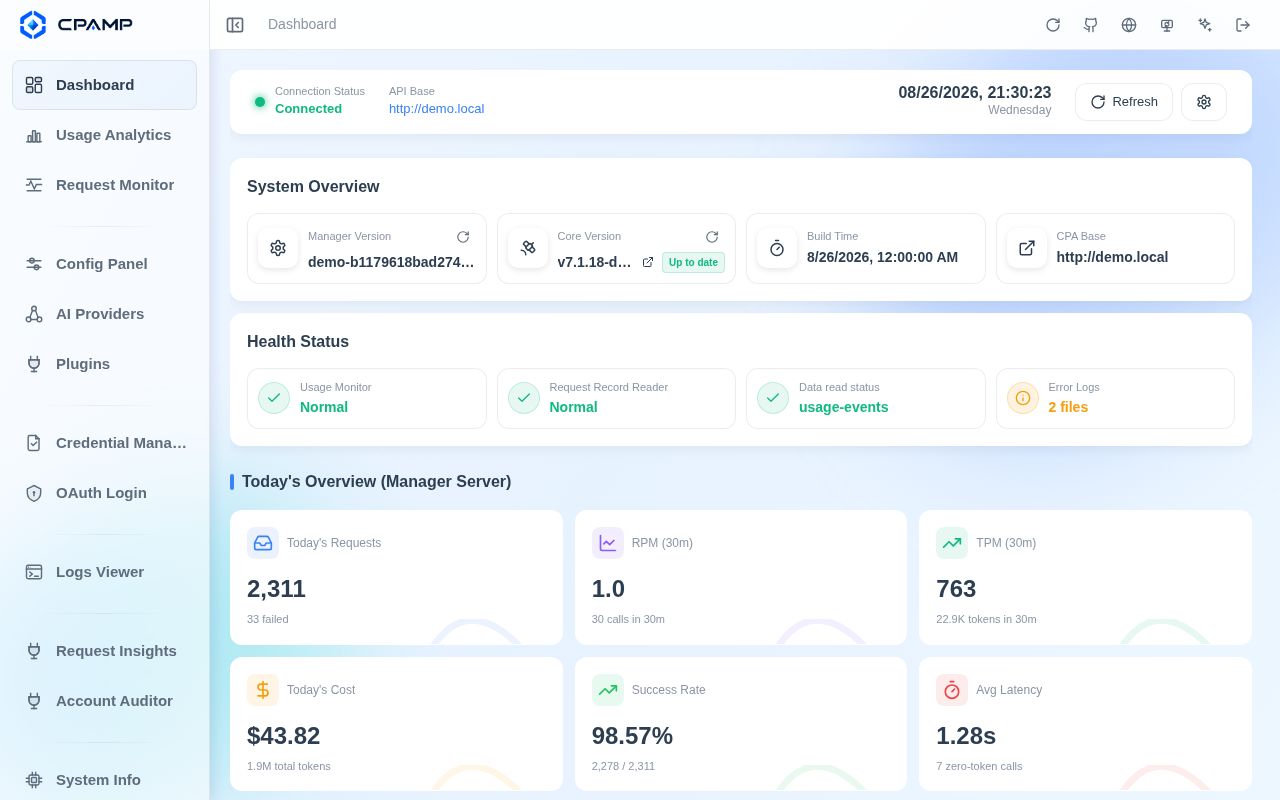1280x800 pixels.
Task: Go to OAuth Login
Action: pos(104,493)
